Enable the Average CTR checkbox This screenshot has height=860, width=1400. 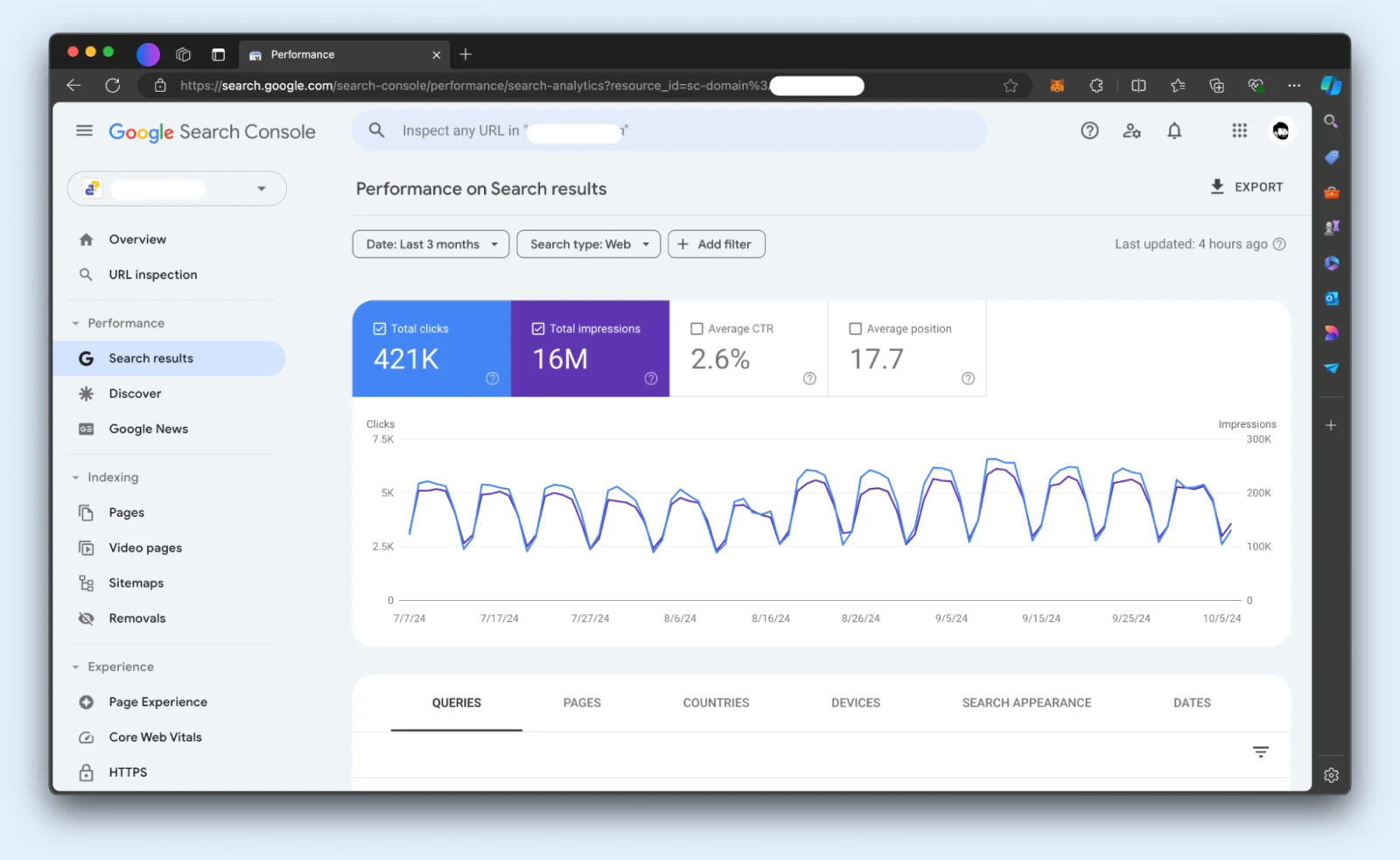[x=696, y=329]
